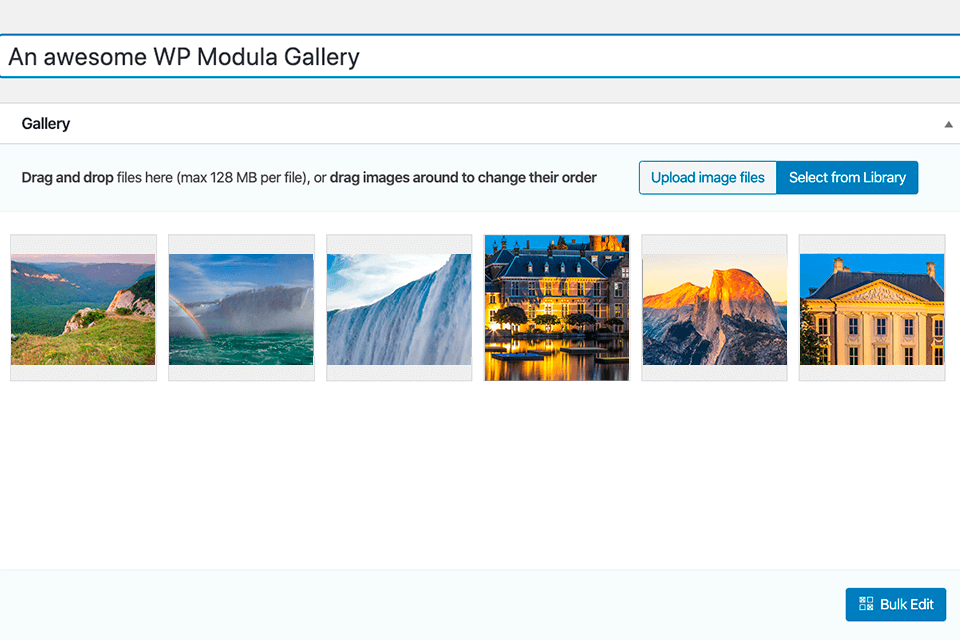Select the rainbow waterfall thumbnail
Viewport: 960px width, 640px height.
240,307
